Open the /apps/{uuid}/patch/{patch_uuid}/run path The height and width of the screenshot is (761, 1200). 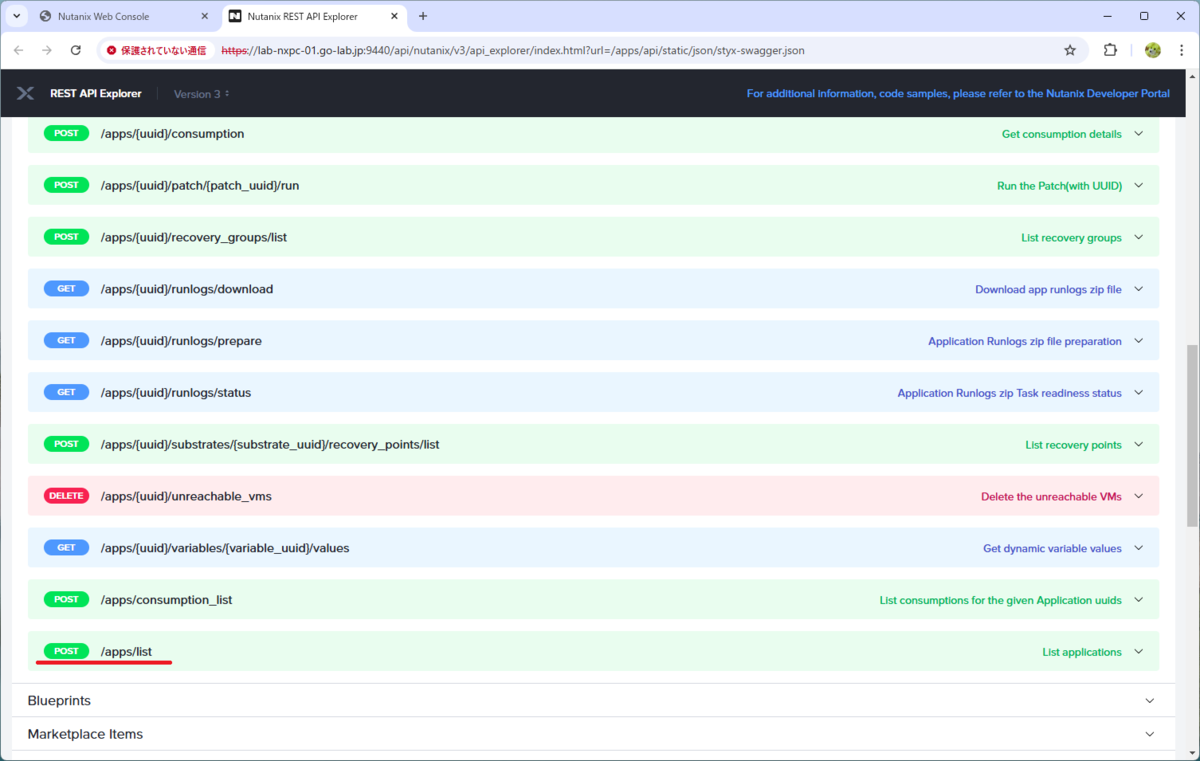click(200, 185)
